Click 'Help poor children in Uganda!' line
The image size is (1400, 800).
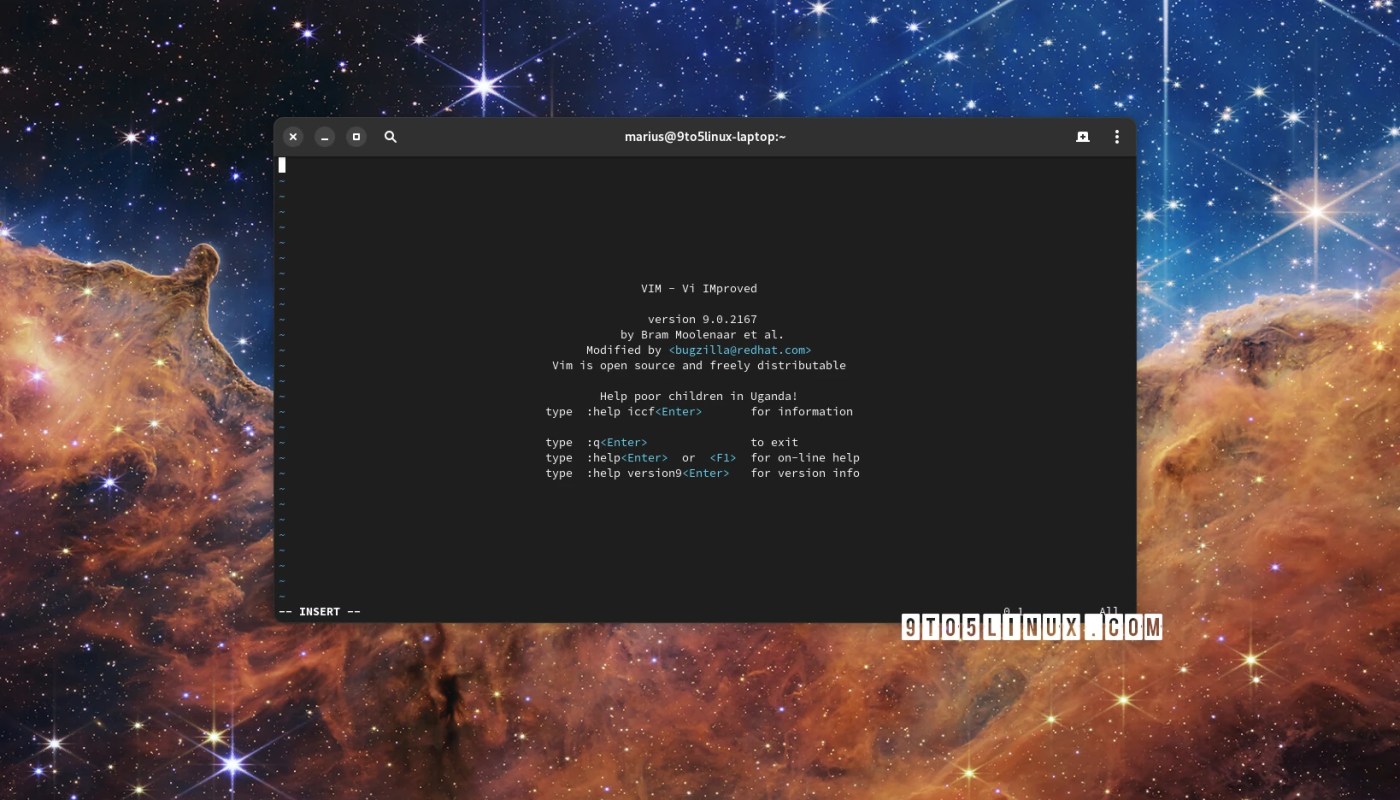pyautogui.click(x=699, y=396)
